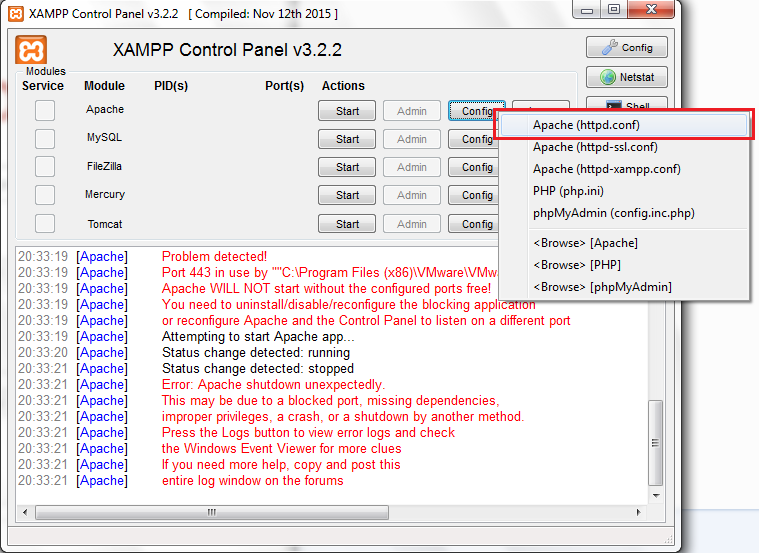Click the Tomcat module name label
The width and height of the screenshot is (759, 553).
[x=105, y=224]
